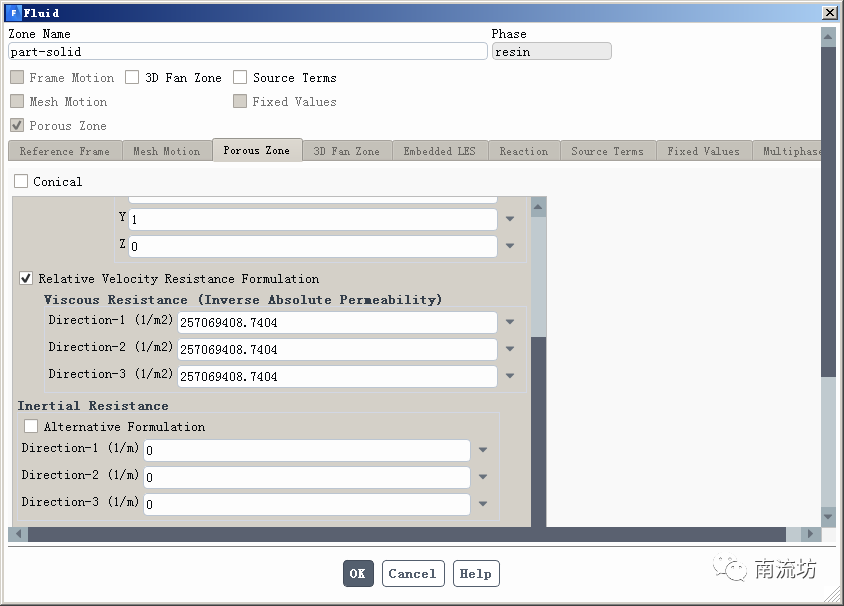Enable the Conical checkbox
This screenshot has width=844, height=606.
[x=21, y=182]
